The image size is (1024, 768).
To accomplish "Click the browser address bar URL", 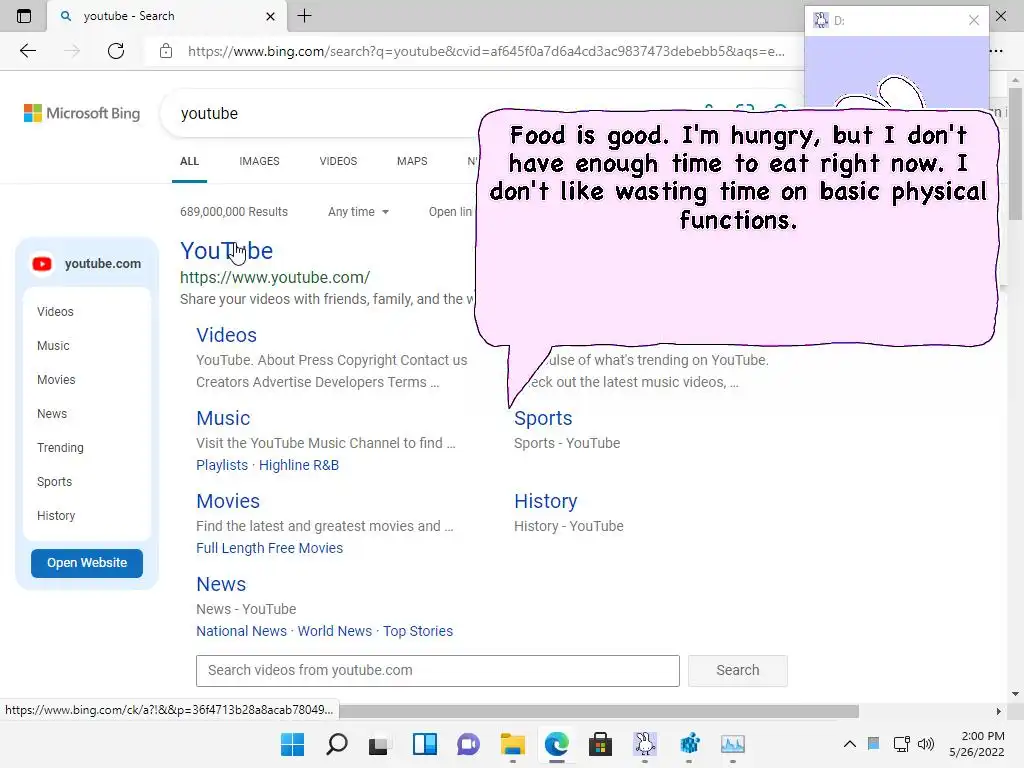I will pos(487,52).
